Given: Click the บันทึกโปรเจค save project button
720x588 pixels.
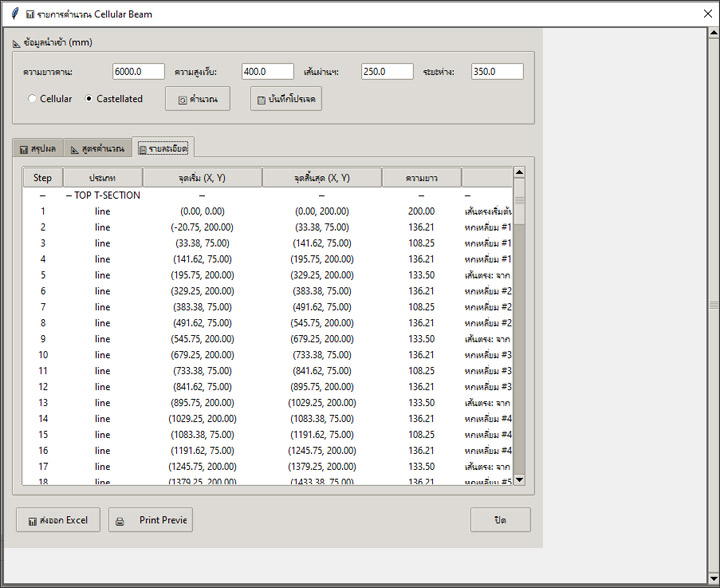Looking at the screenshot, I should pos(286,99).
